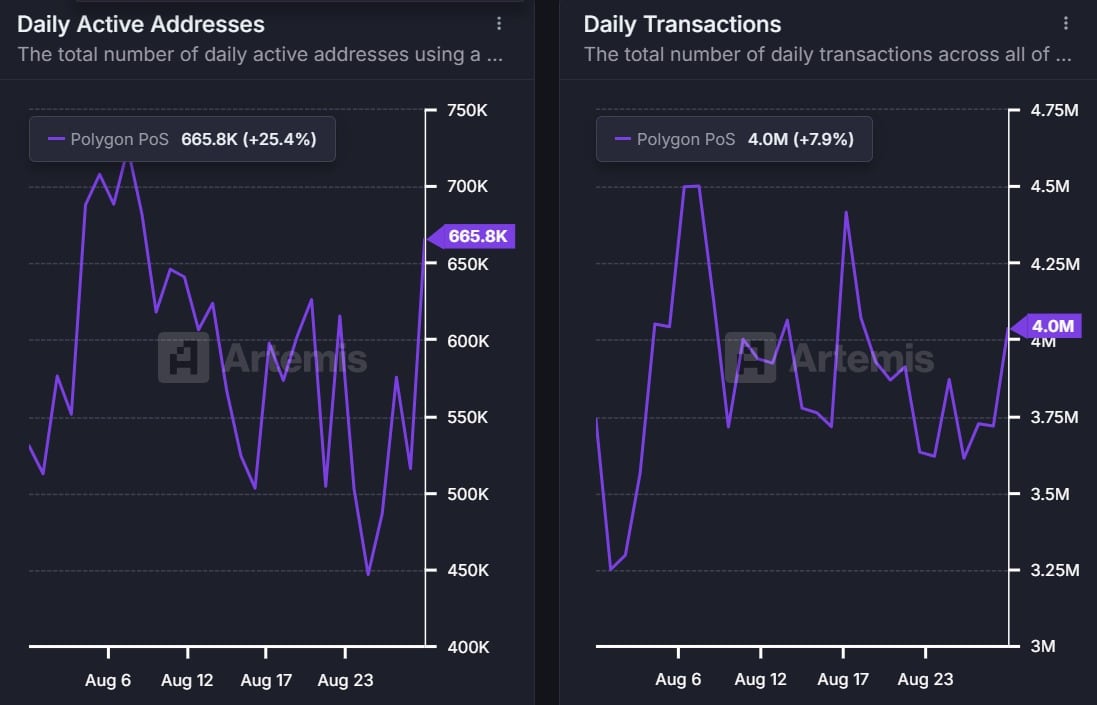This screenshot has width=1097, height=705.
Task: Click the peak of the transactions line
Action: [693, 186]
